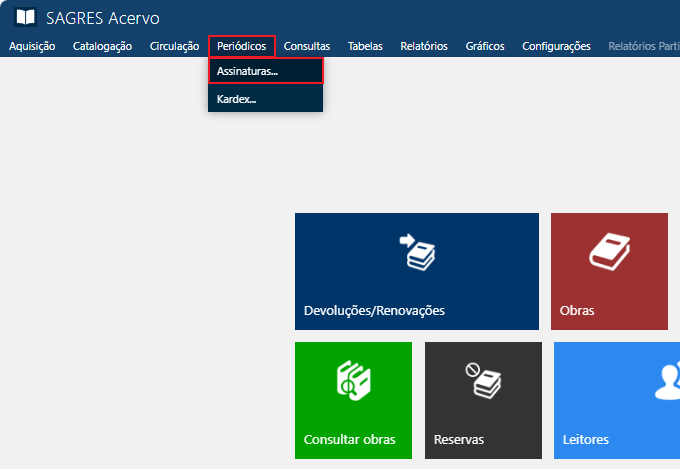Expand the Consultas menu
This screenshot has height=469, width=680.
pyautogui.click(x=306, y=46)
